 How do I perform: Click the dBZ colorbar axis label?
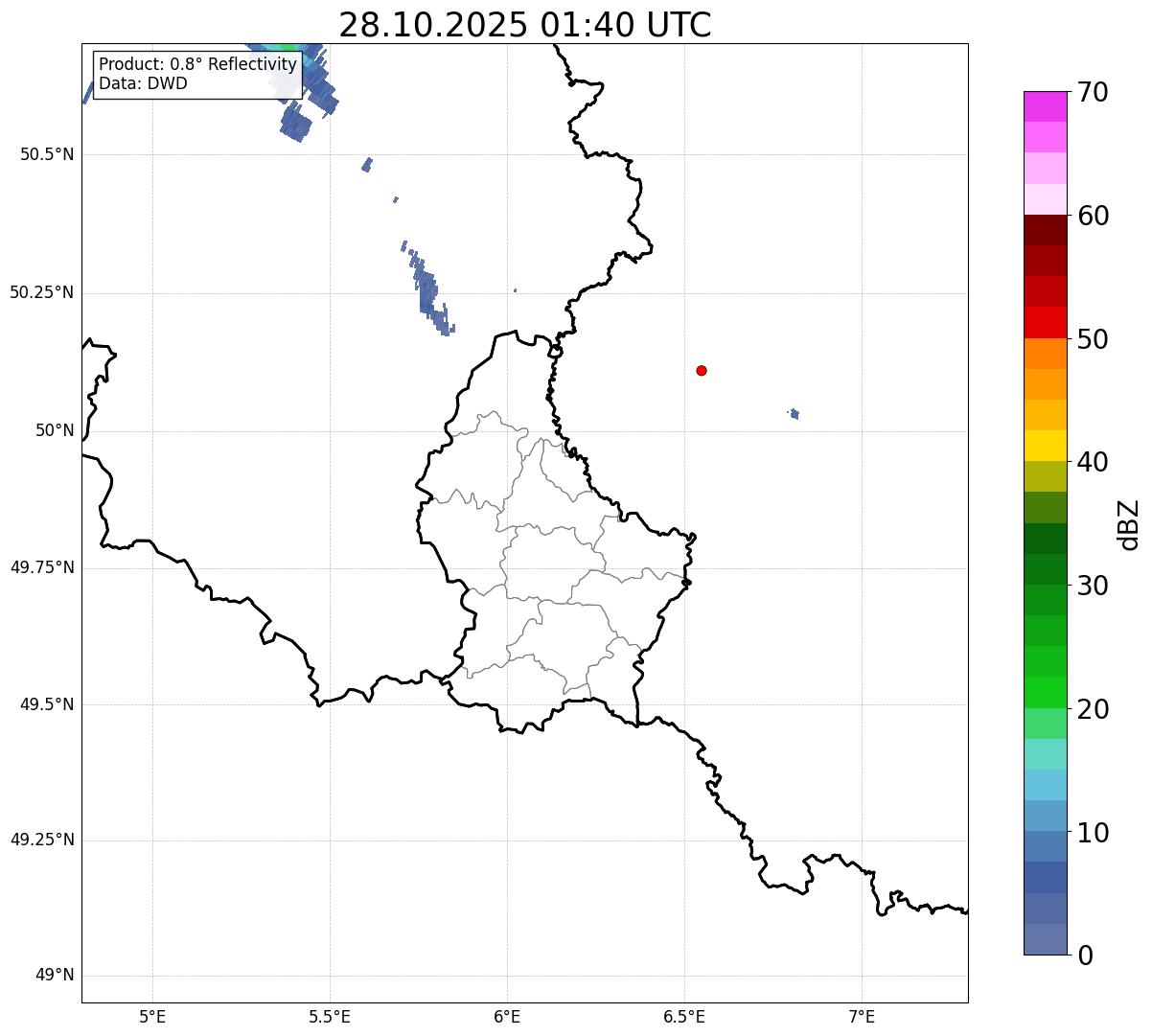tap(1129, 524)
